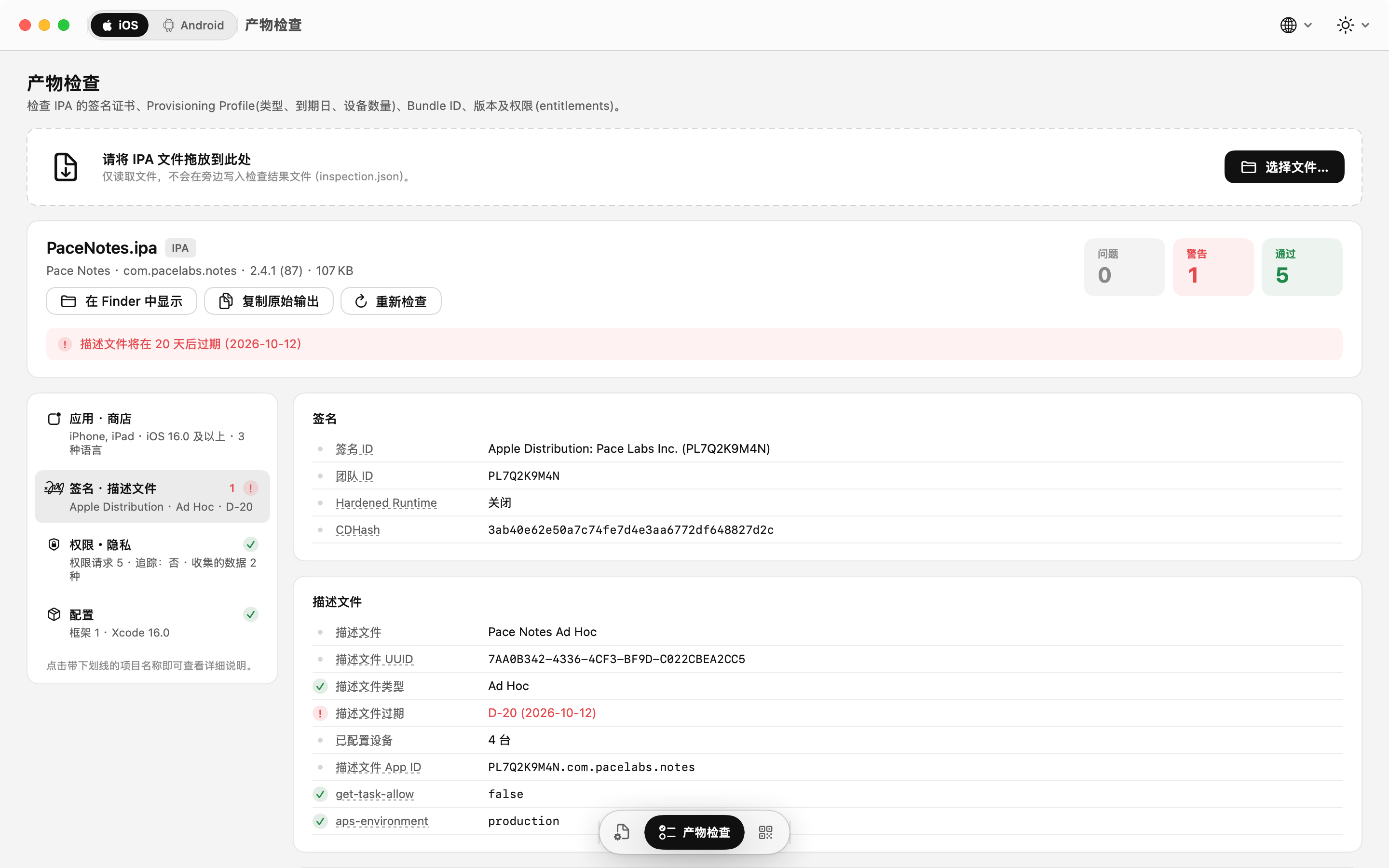Click the IPA file drop icon
Viewport: 1389px width, 868px height.
pyautogui.click(x=66, y=167)
